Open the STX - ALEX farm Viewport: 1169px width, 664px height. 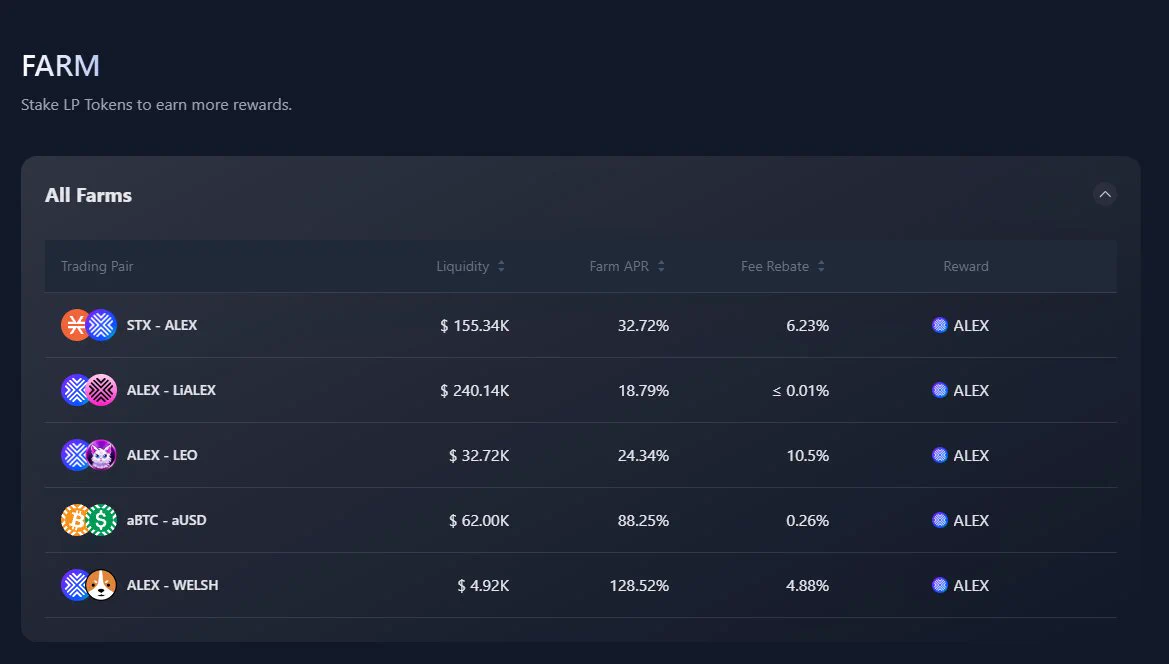tap(581, 325)
